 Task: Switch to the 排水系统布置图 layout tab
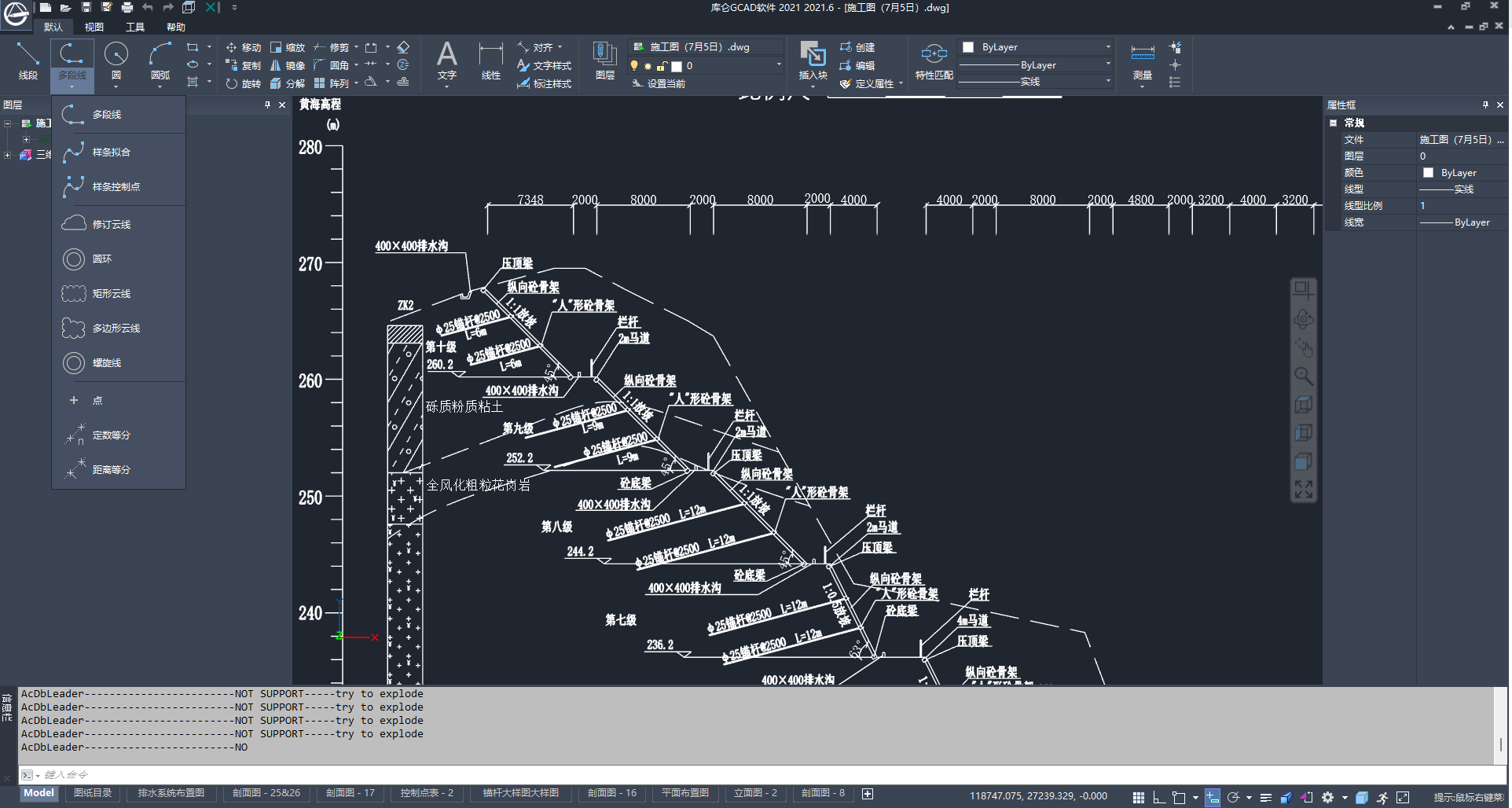(171, 793)
